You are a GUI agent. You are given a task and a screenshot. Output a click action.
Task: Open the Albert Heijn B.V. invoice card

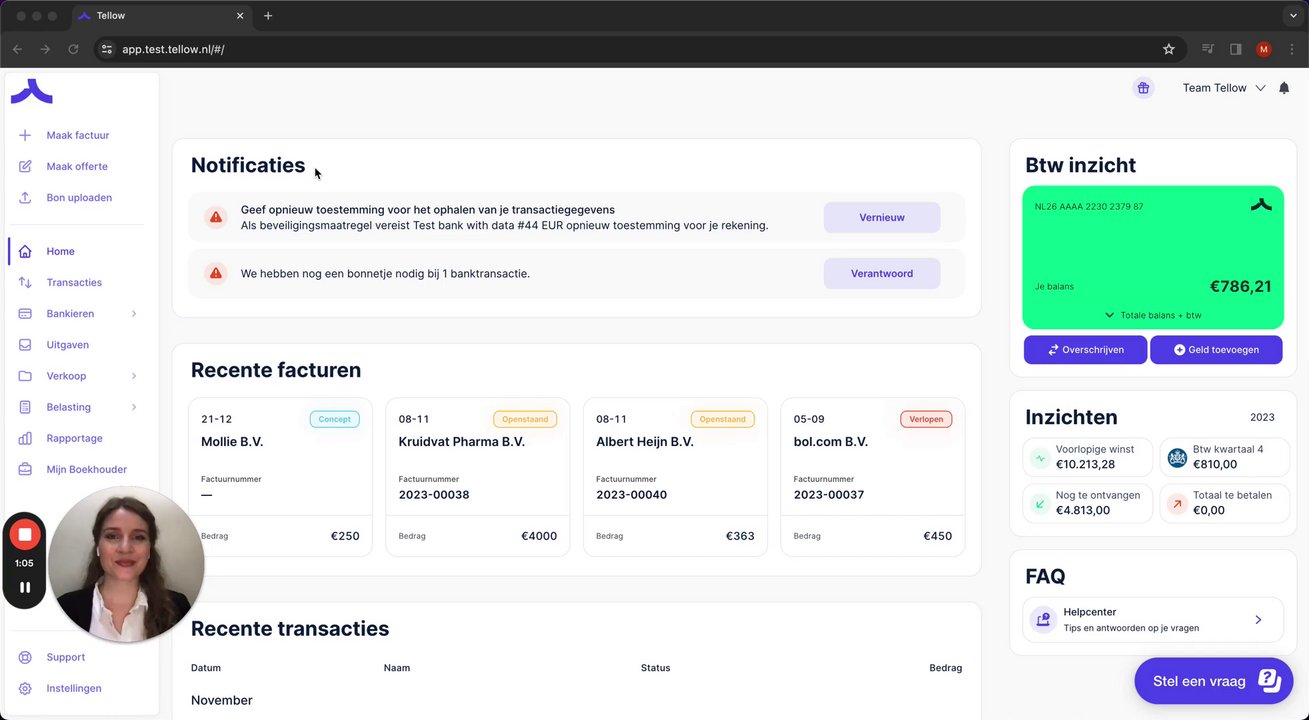675,477
